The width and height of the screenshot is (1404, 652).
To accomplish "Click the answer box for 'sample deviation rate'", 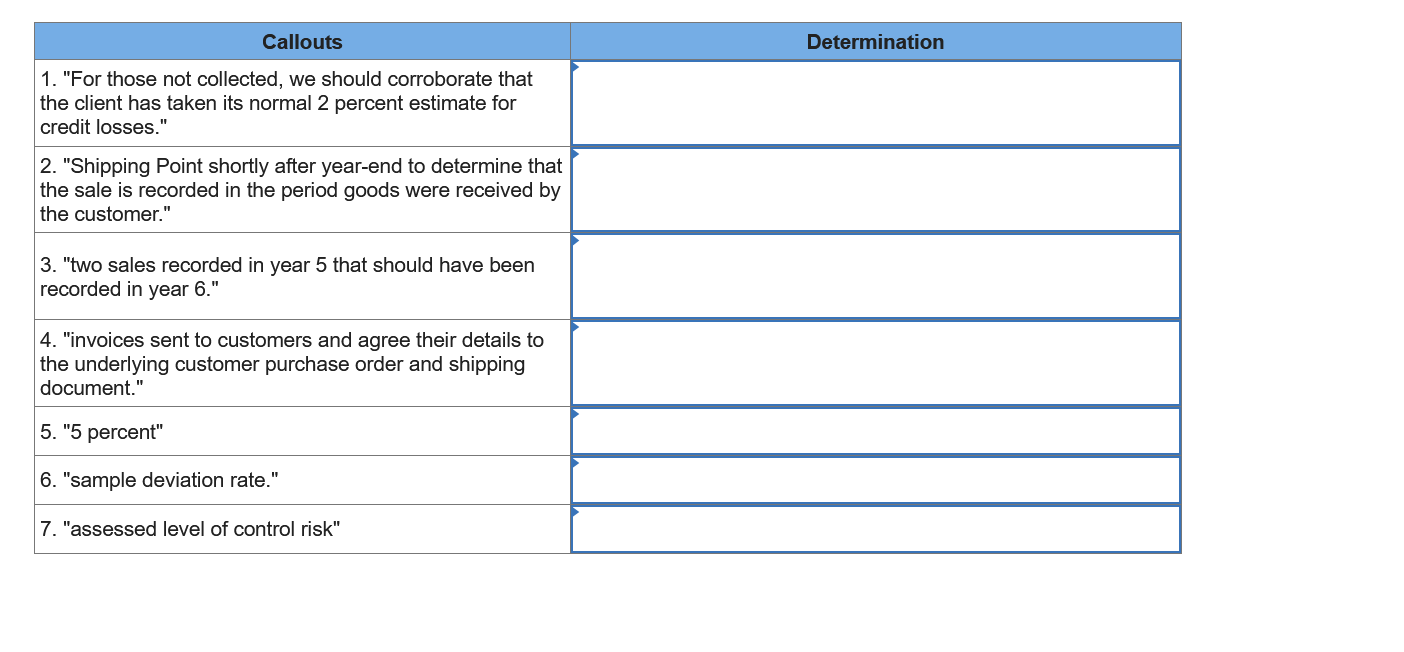I will pyautogui.click(x=875, y=479).
